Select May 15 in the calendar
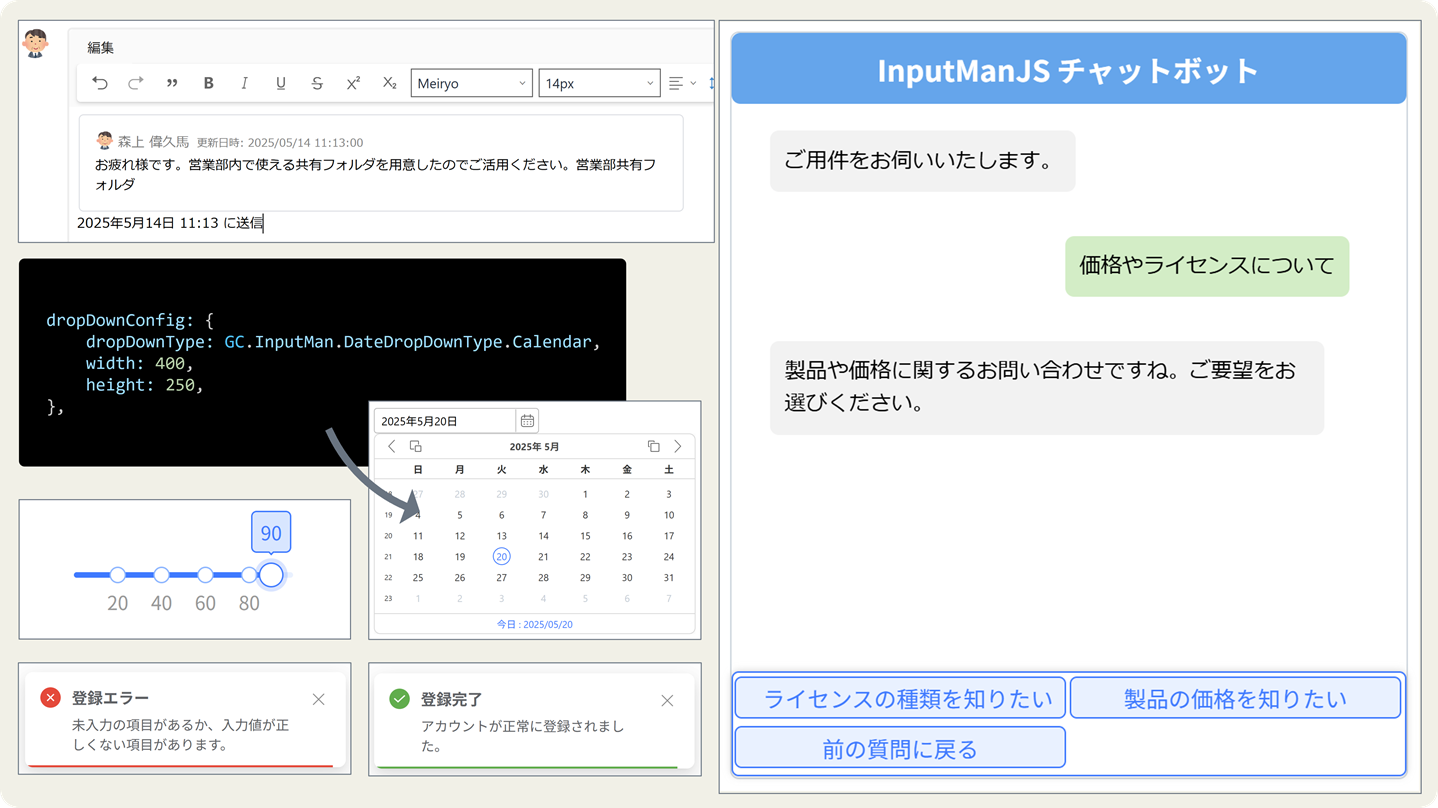 coord(585,536)
